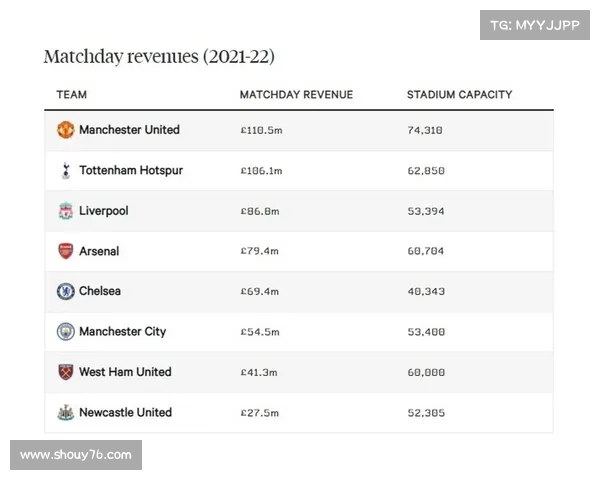
Task: Sort by STADIUM CAPACITY column header
Action: 459,95
